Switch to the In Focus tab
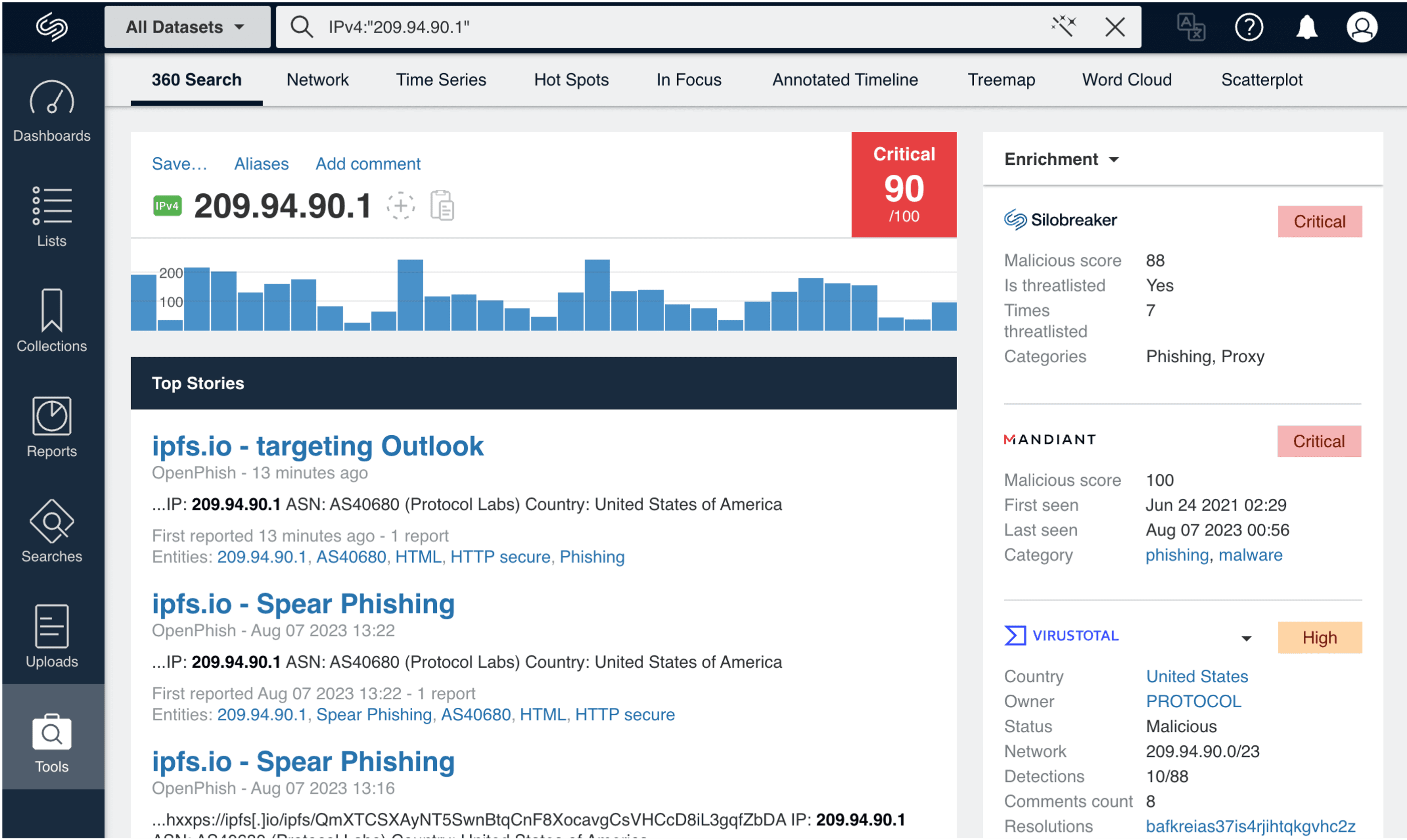The width and height of the screenshot is (1407, 840). pos(689,80)
